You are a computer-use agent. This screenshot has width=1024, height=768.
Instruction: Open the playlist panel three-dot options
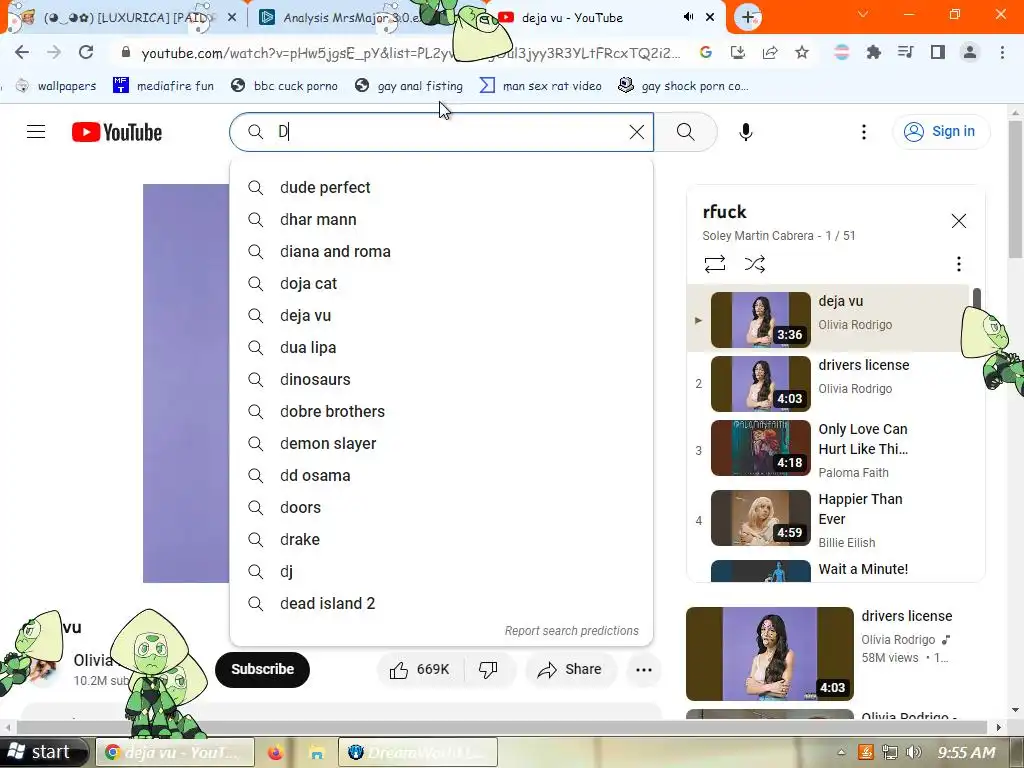[x=959, y=264]
